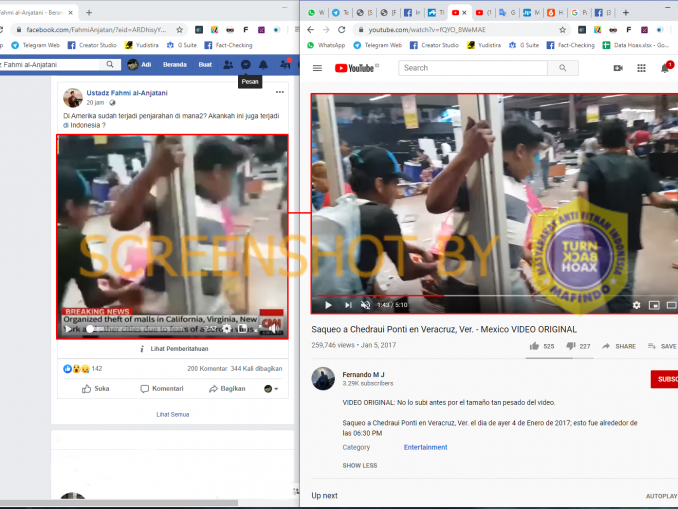This screenshot has width=678, height=509.
Task: Open a new tab in the Facebook window
Action: tap(89, 13)
